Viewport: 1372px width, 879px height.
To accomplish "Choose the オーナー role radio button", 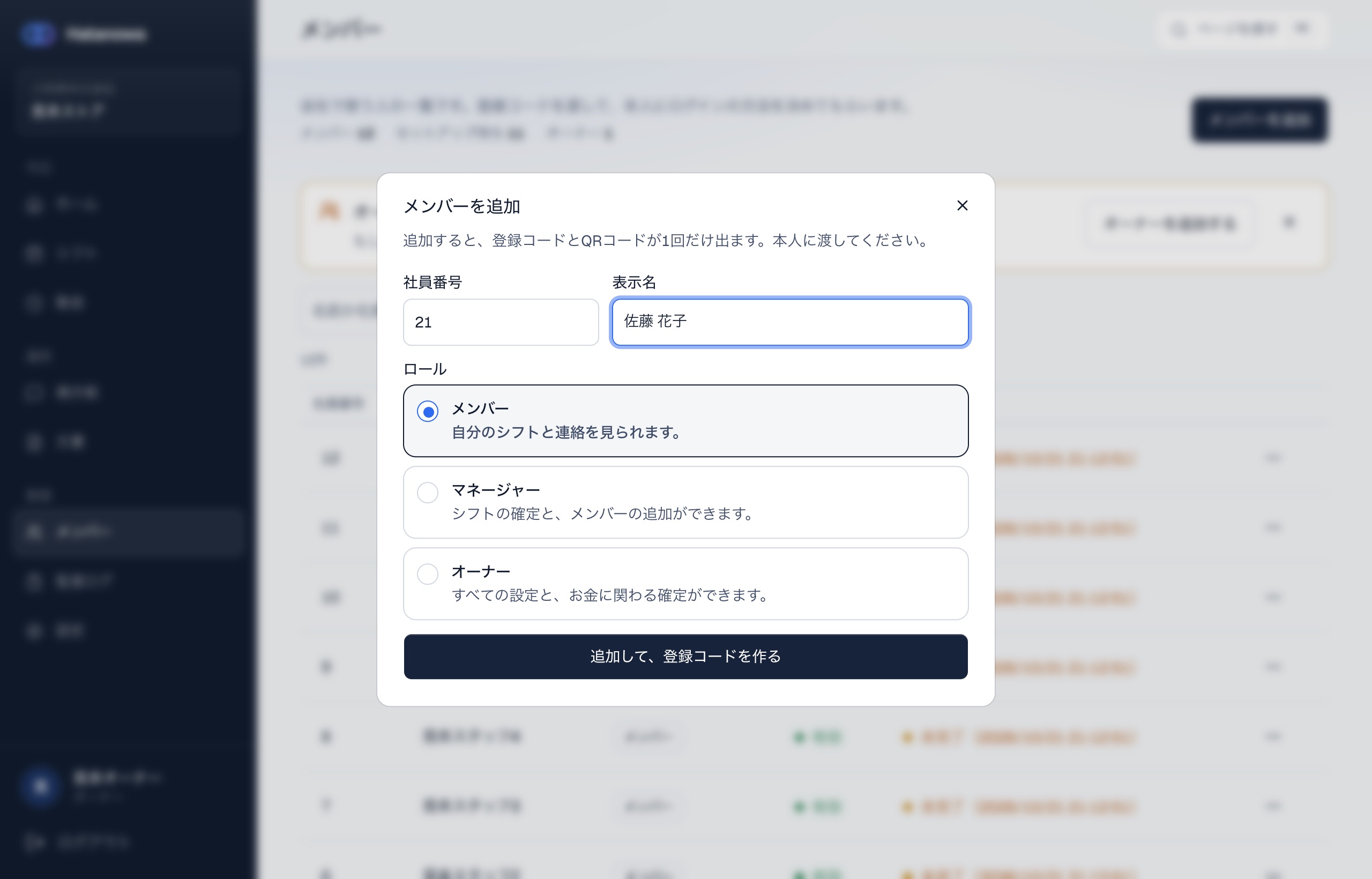I will (x=428, y=573).
